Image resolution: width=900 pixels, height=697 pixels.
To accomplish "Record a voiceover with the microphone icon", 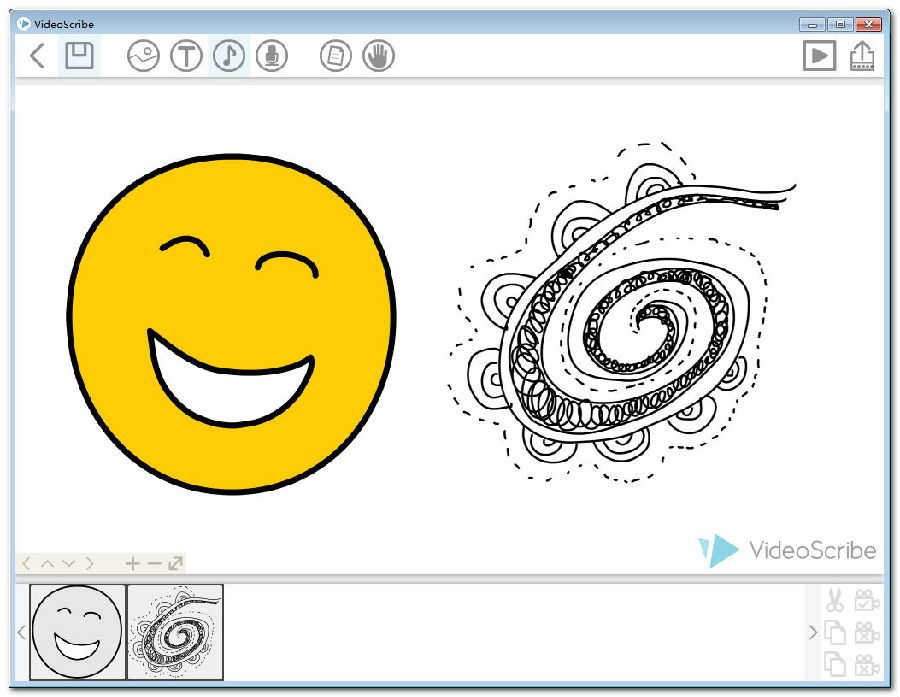I will point(271,56).
